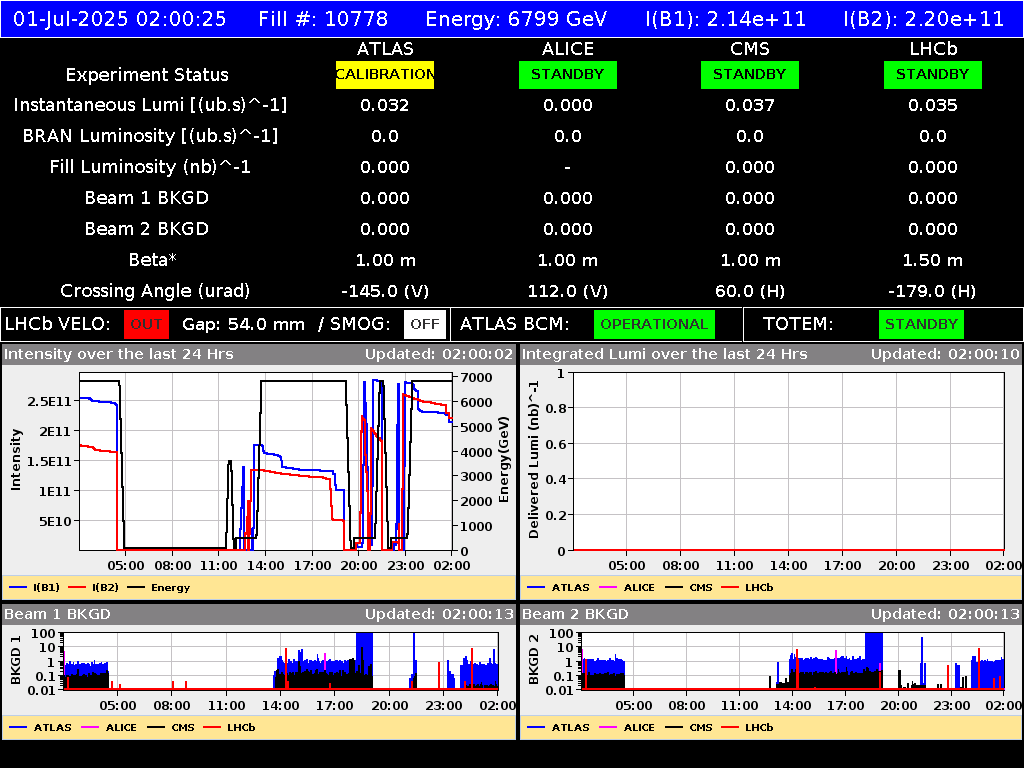Click the Updated: 02:00:10 timestamp
Viewport: 1024px width, 768px height.
click(x=945, y=355)
